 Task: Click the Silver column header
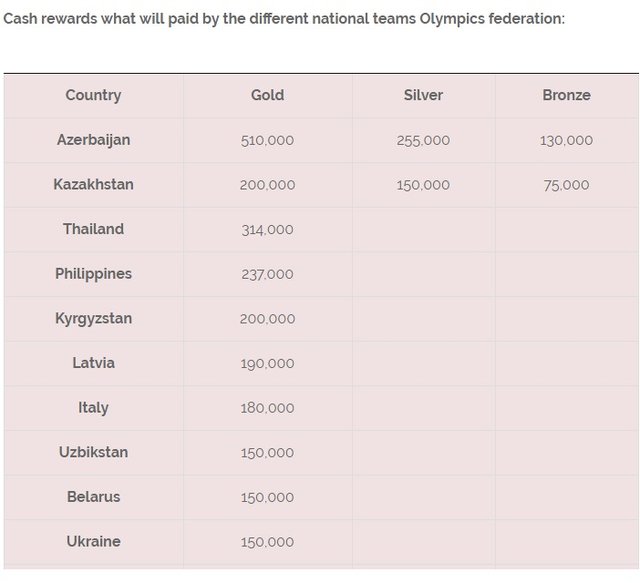point(423,95)
